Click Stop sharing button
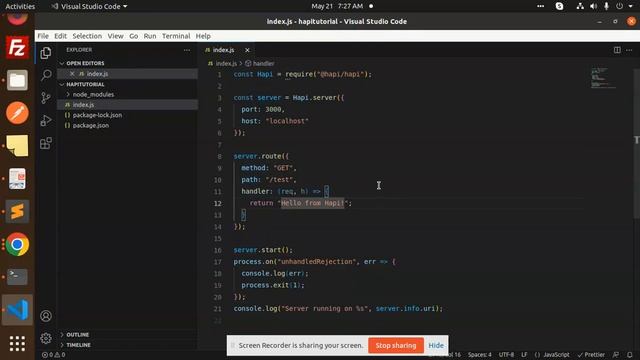640x360 pixels. (x=396, y=345)
